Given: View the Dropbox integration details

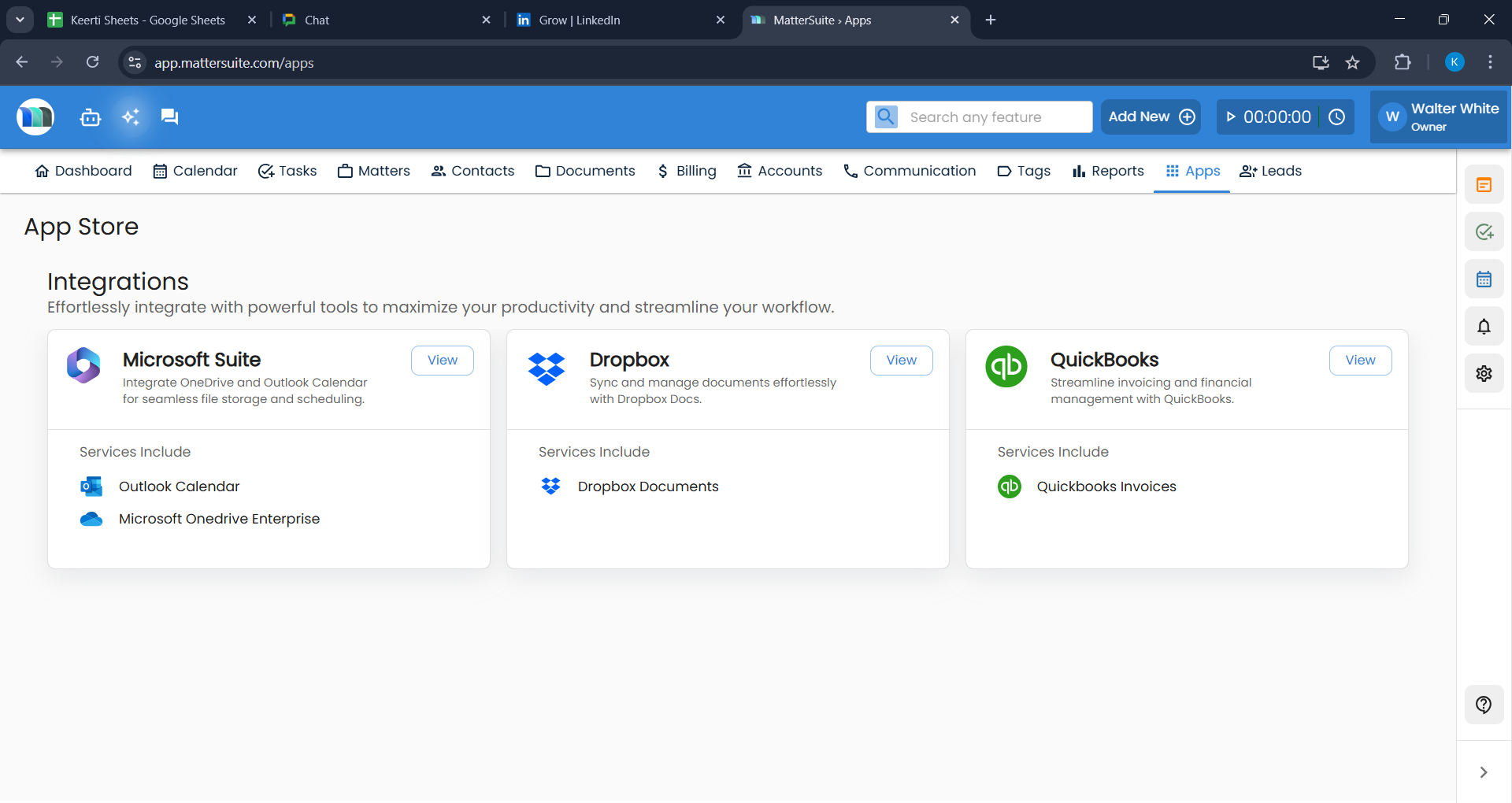Looking at the screenshot, I should pyautogui.click(x=901, y=360).
